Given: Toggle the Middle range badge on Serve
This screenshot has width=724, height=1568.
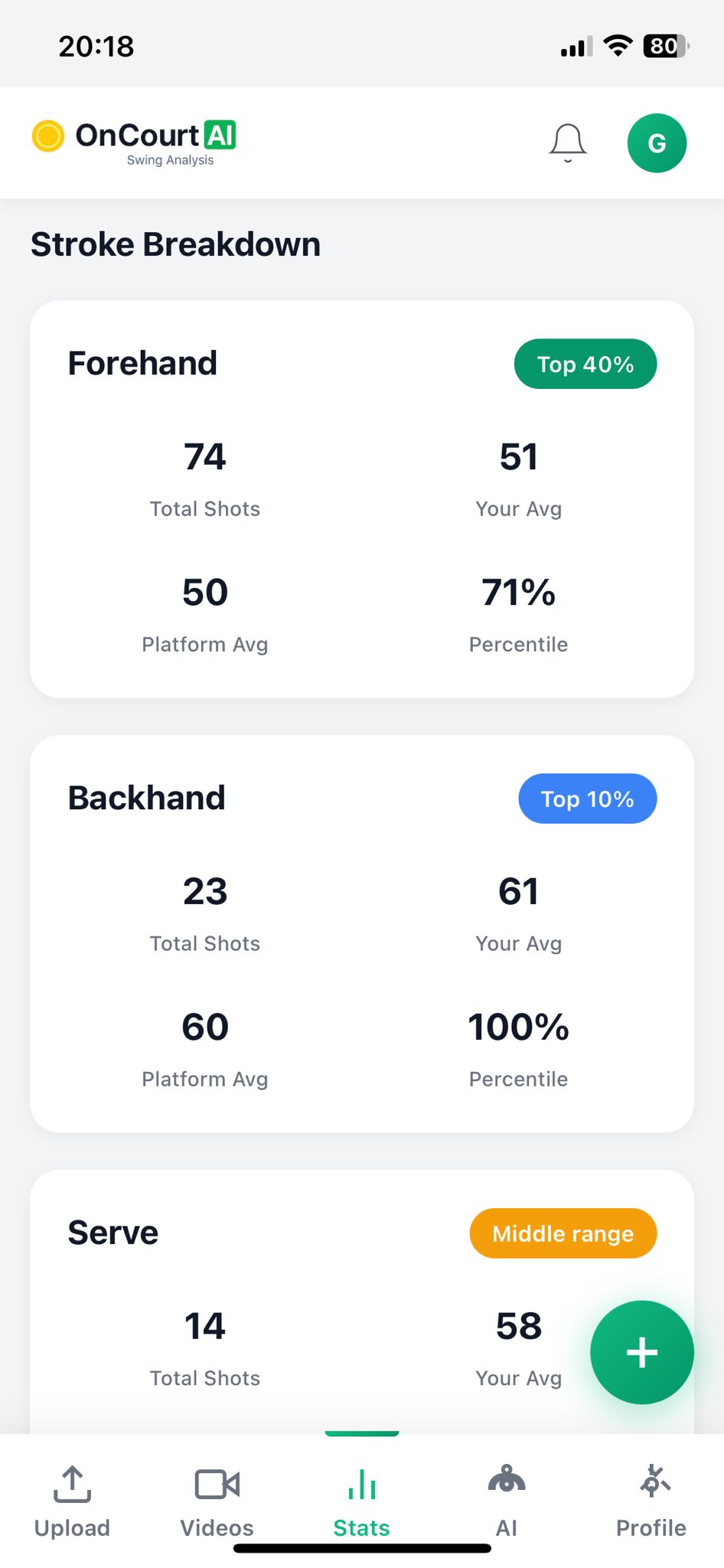Looking at the screenshot, I should [563, 1233].
